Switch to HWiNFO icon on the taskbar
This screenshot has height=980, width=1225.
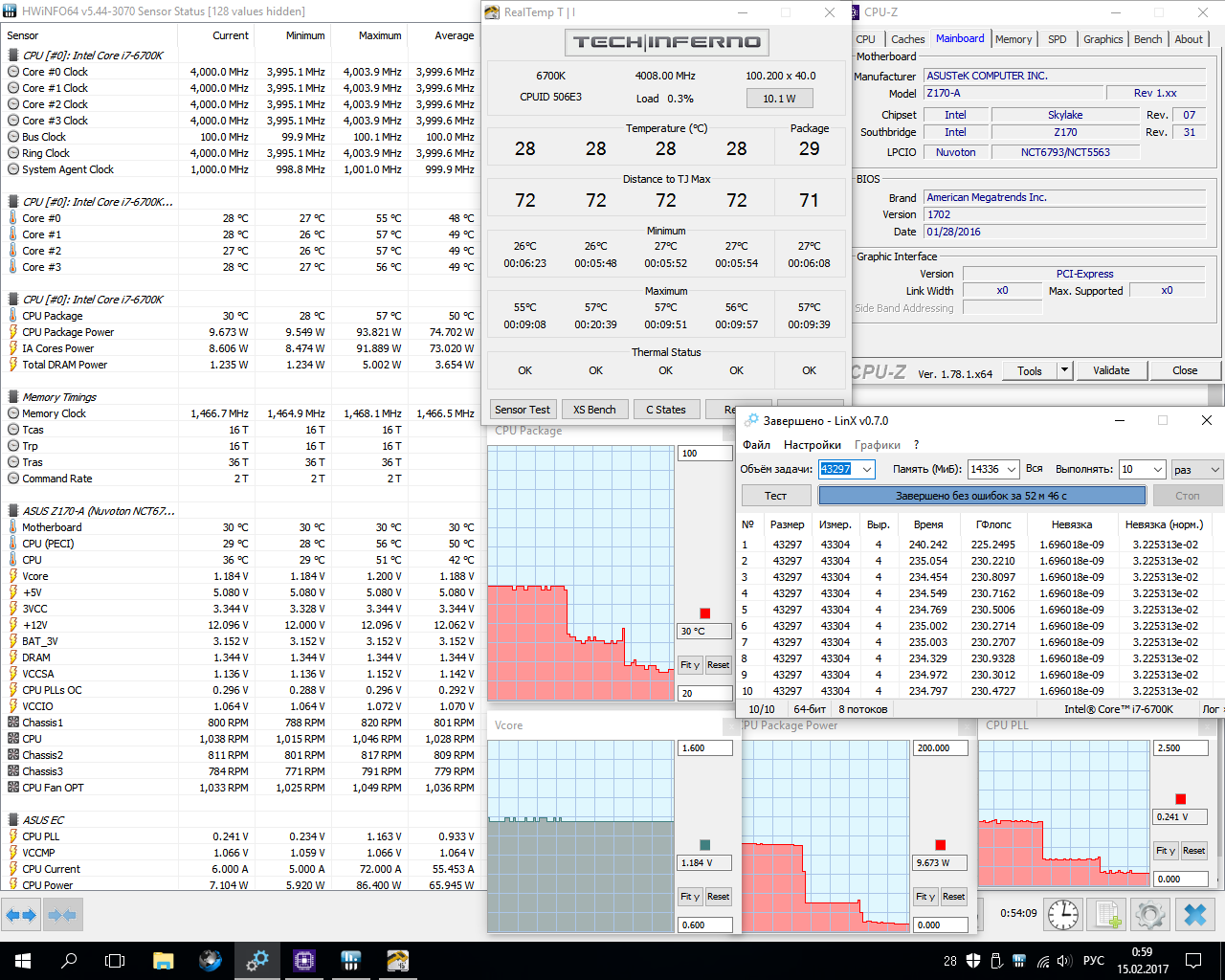click(x=351, y=961)
